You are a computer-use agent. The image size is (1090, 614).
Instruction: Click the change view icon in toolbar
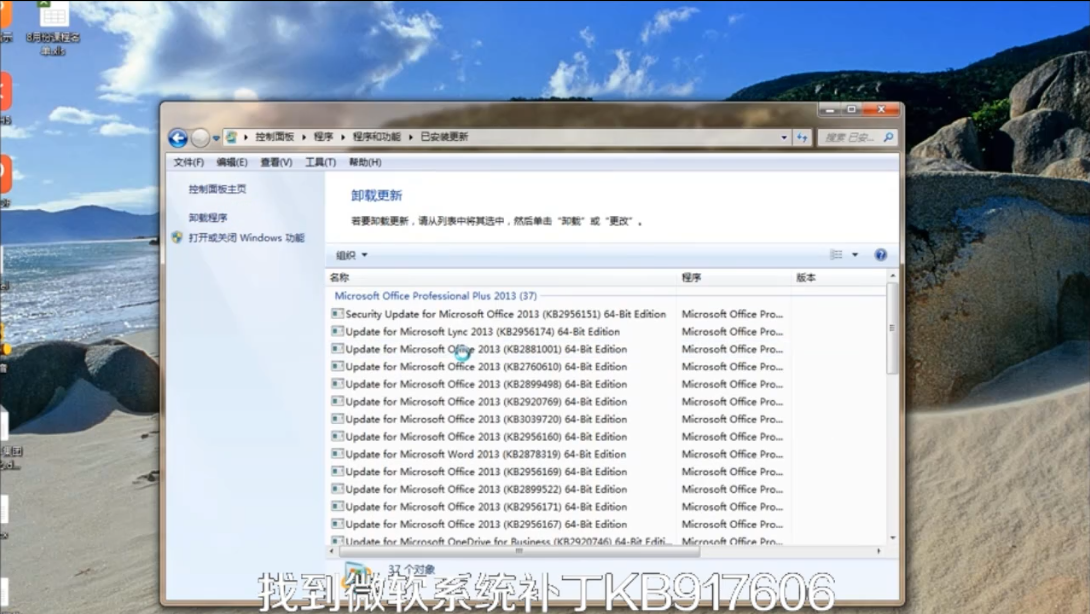pyautogui.click(x=836, y=255)
